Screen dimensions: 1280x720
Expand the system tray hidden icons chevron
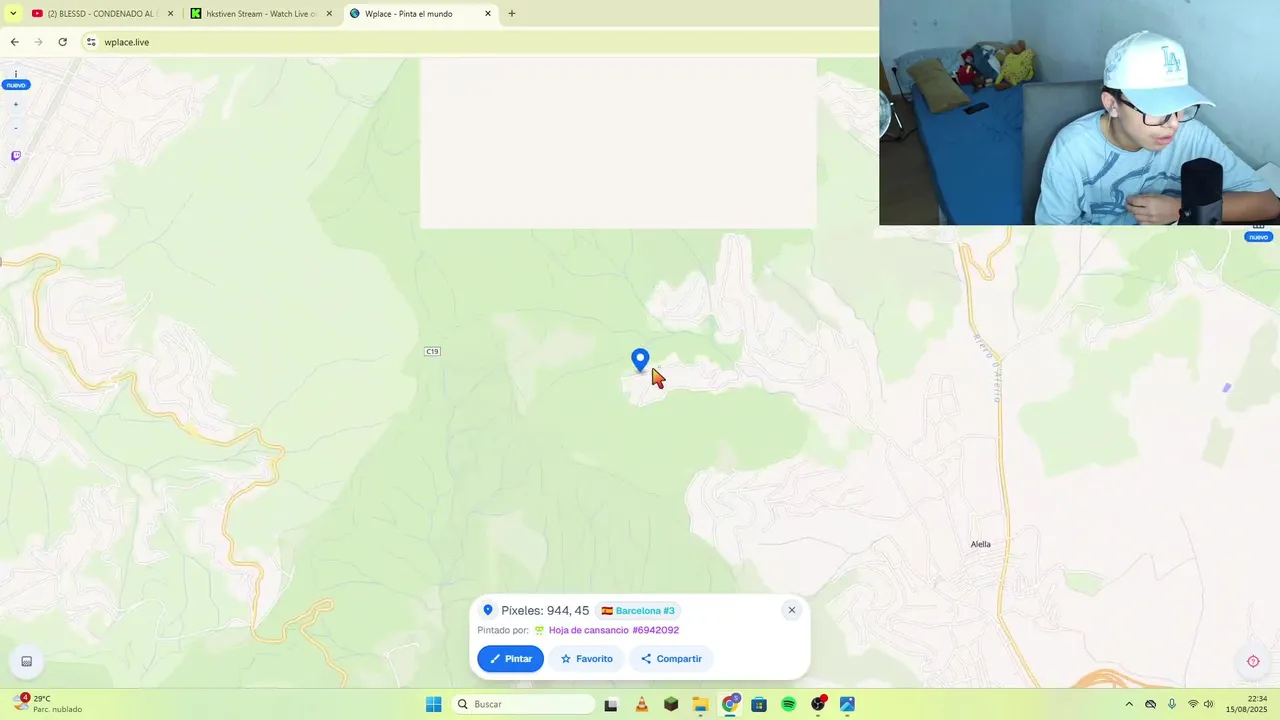point(1129,704)
